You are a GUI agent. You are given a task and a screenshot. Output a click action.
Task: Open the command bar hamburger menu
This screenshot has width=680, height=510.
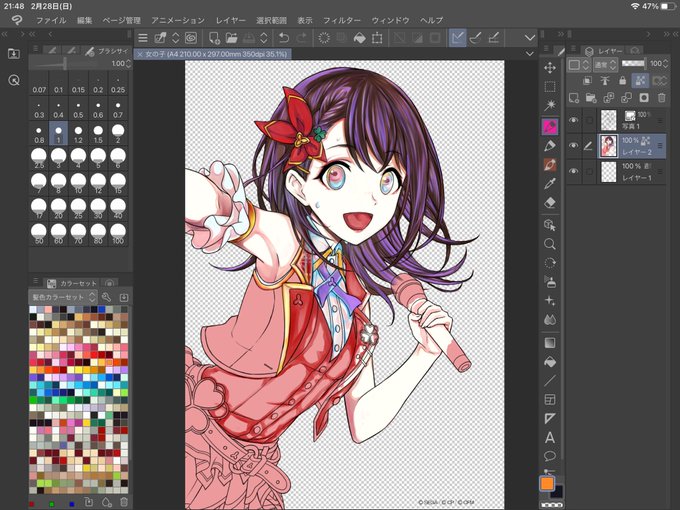click(143, 38)
